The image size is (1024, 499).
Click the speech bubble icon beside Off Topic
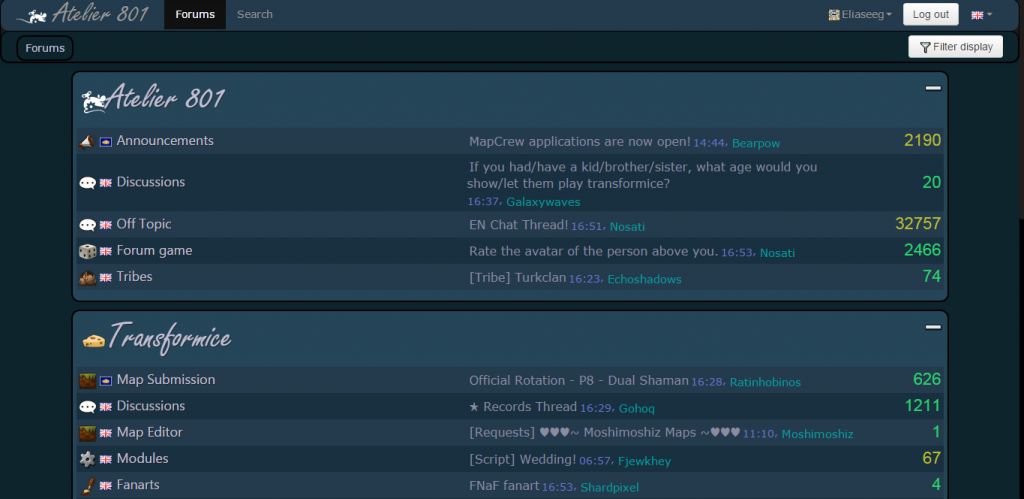tap(88, 225)
